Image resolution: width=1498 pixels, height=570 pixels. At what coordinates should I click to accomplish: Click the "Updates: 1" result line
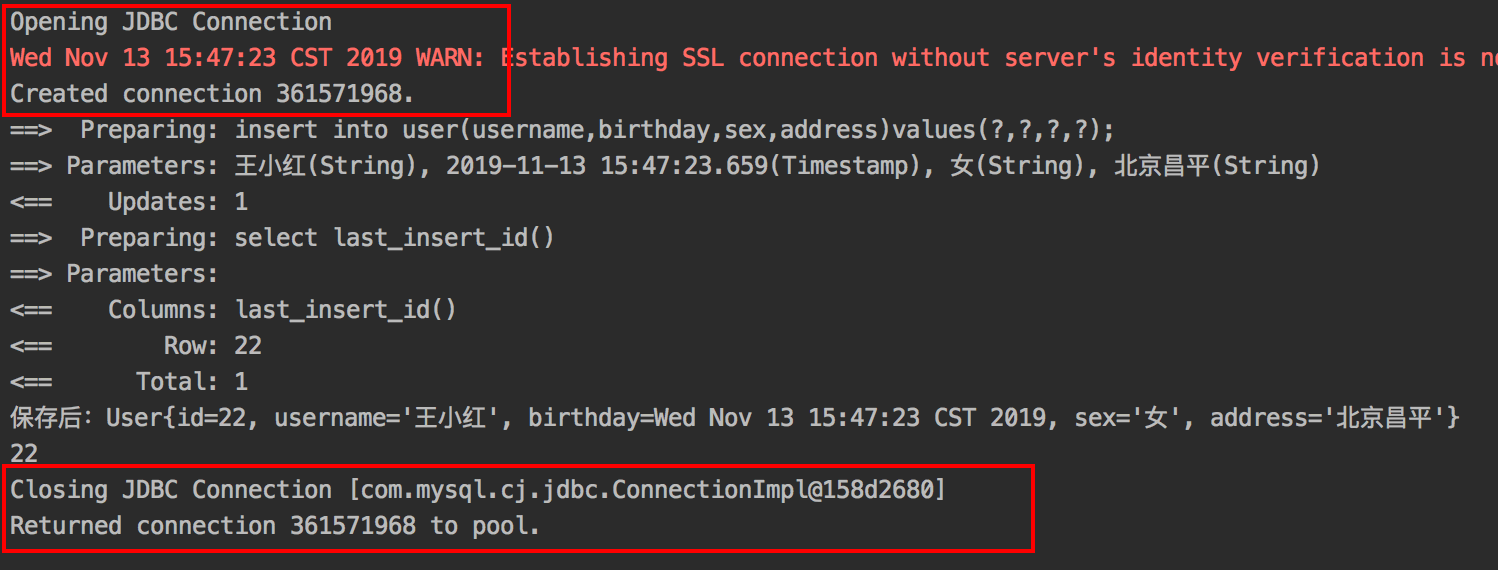(177, 202)
